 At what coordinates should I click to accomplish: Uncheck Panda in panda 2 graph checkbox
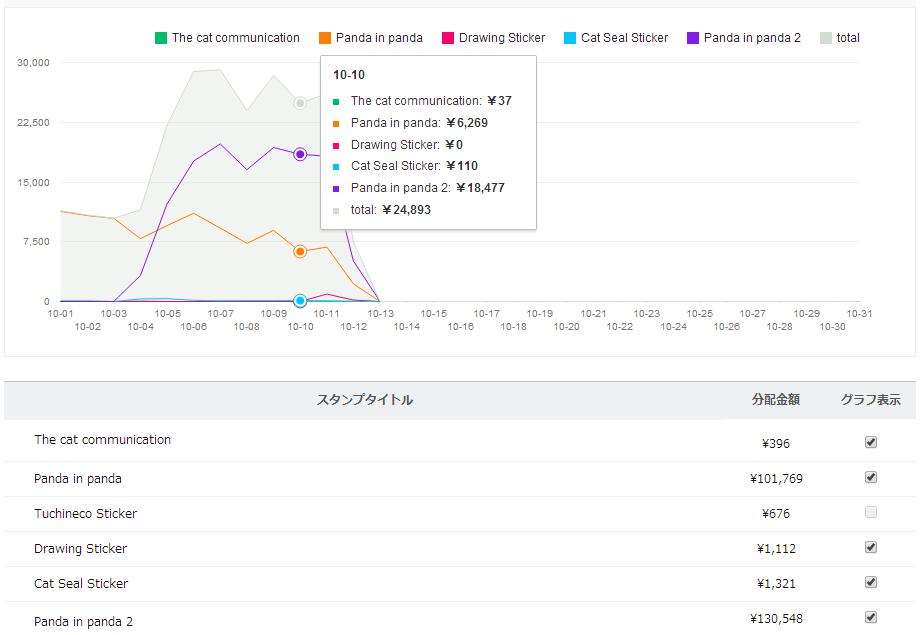click(x=871, y=617)
